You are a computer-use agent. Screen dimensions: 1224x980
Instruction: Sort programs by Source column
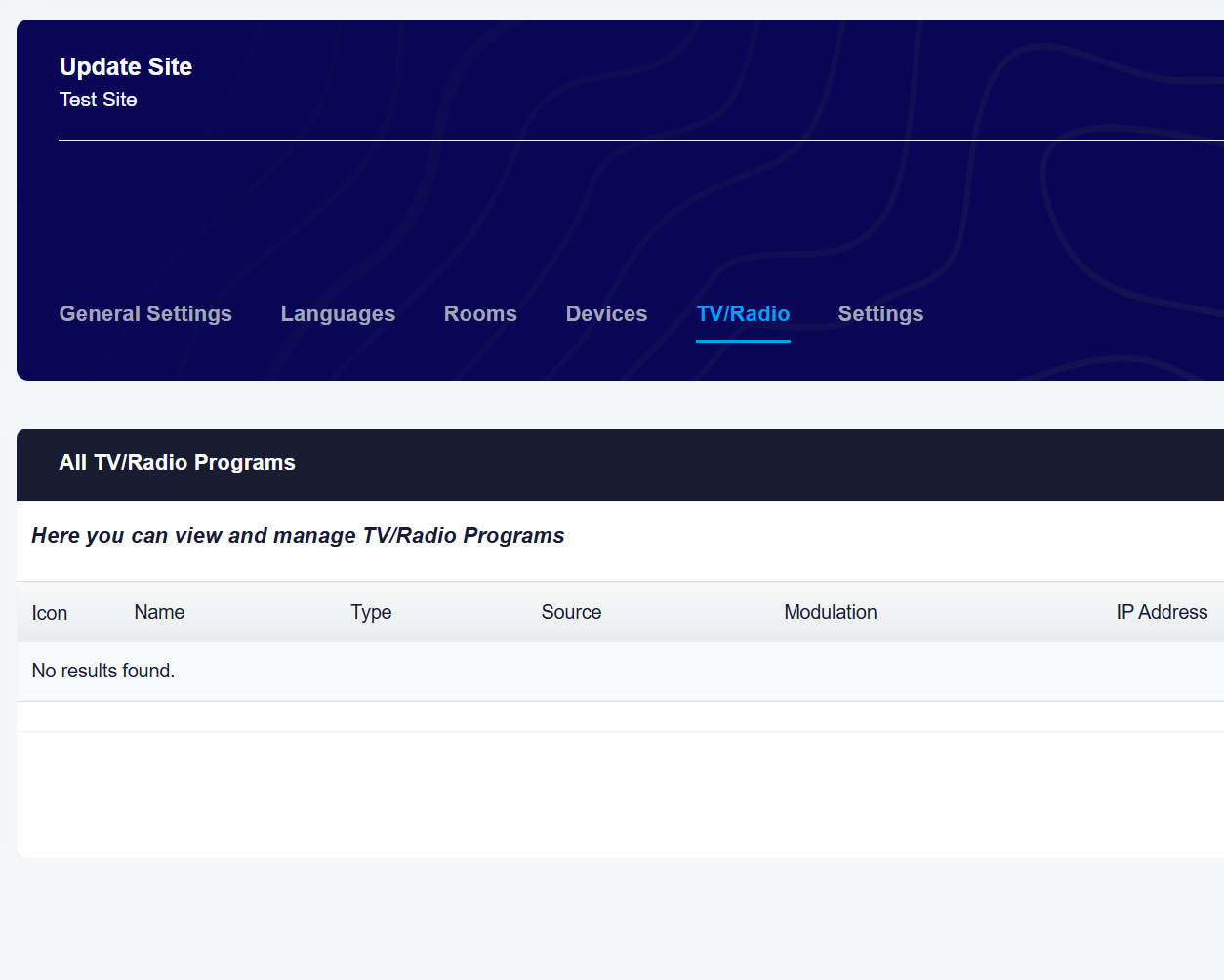(571, 612)
